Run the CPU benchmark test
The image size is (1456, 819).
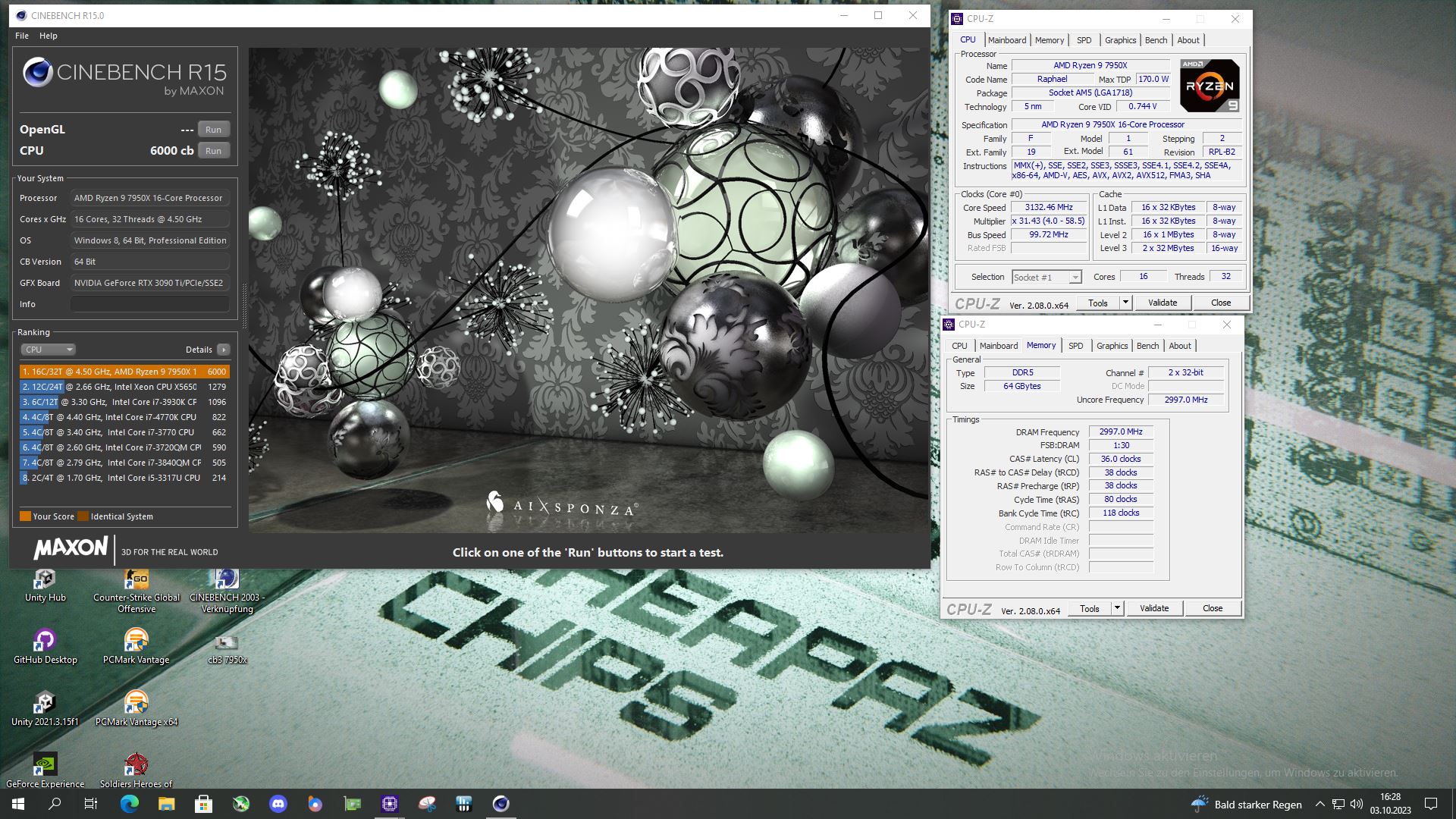214,151
